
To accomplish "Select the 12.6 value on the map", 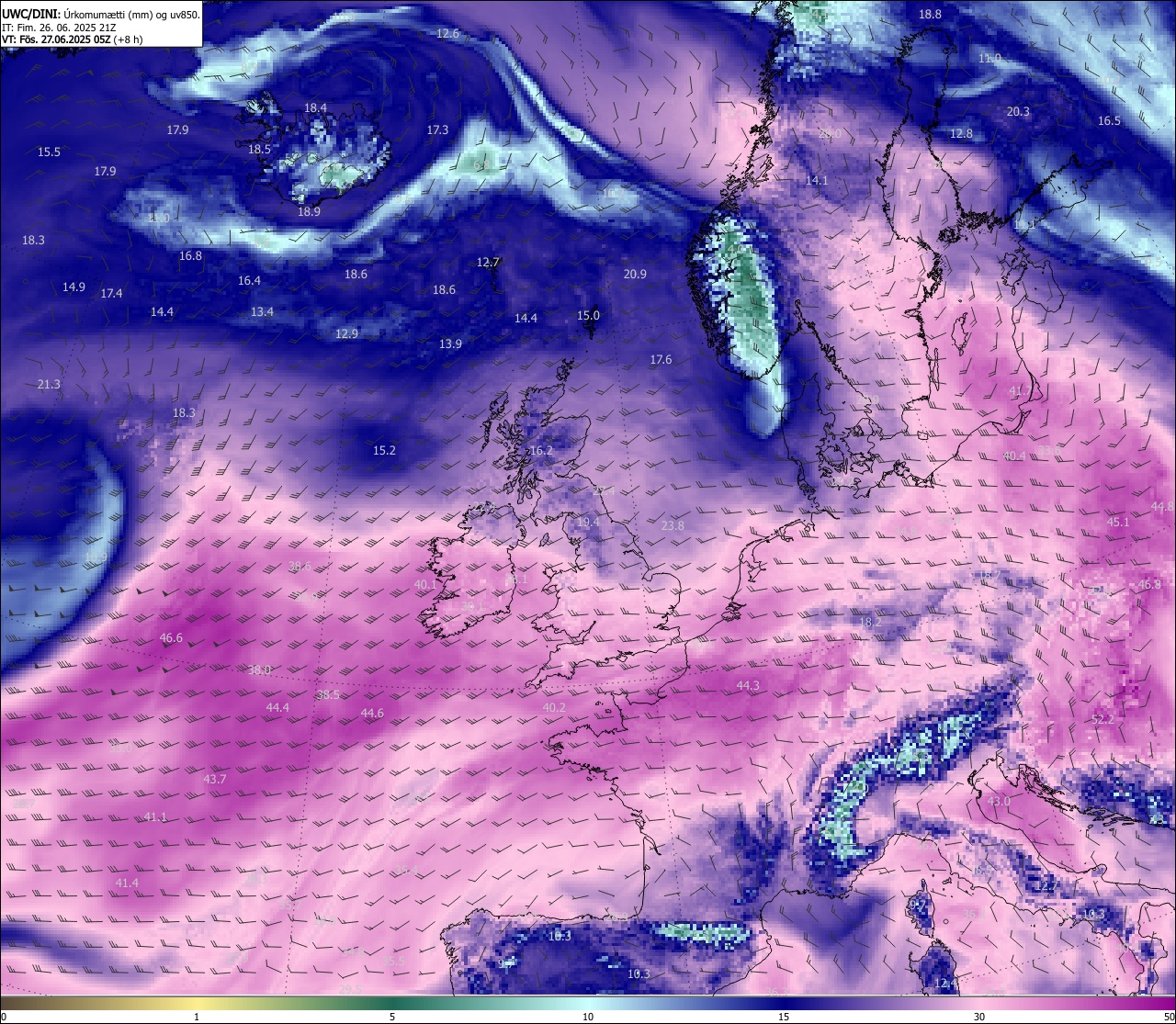I will (x=447, y=34).
